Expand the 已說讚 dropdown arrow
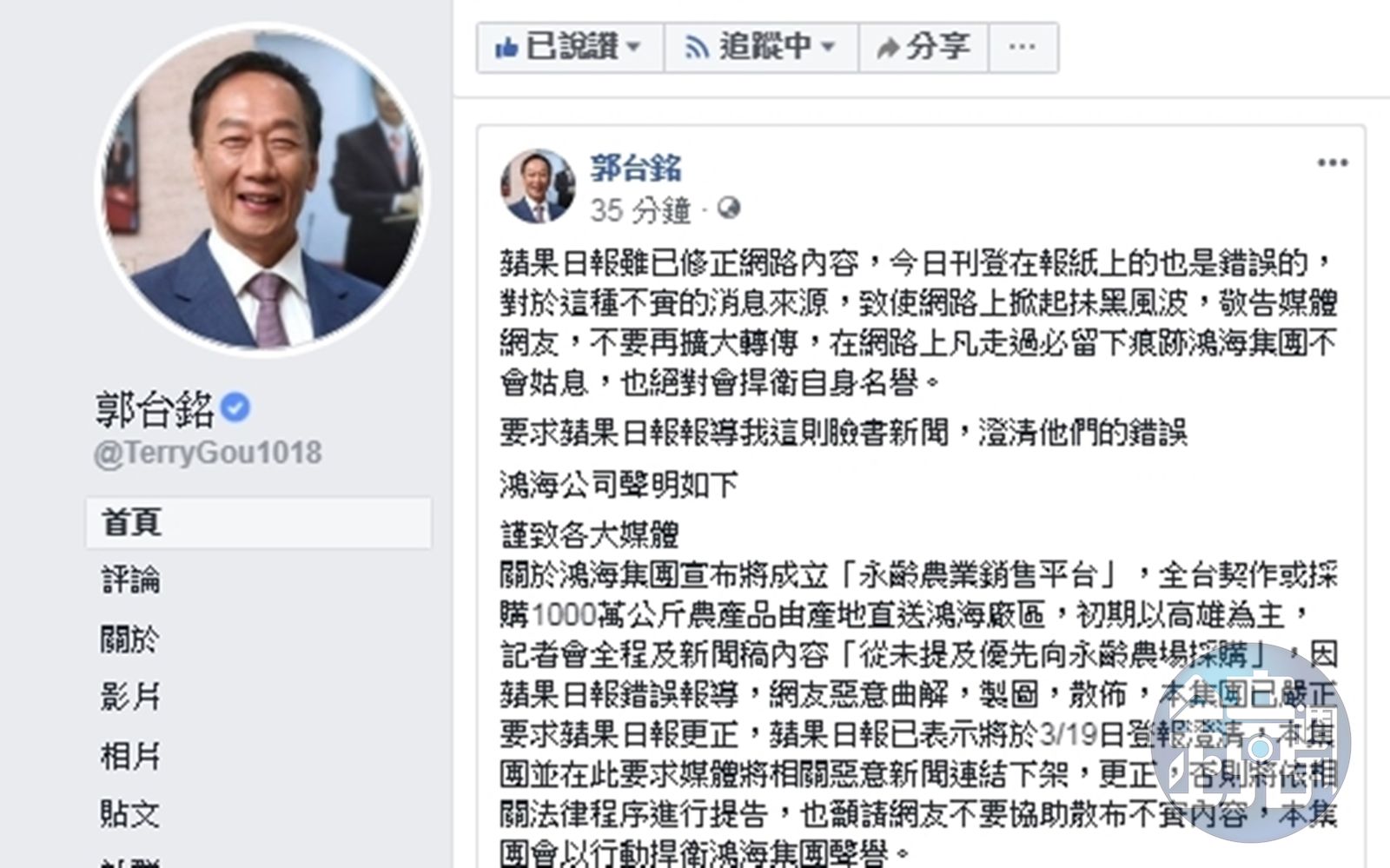Viewport: 1390px width, 868px height. [633, 48]
